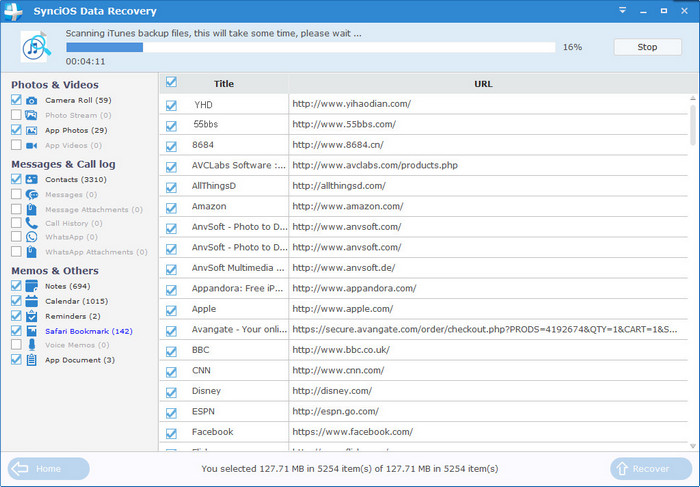
Task: Click the WhatsApp logo icon
Action: click(x=31, y=237)
